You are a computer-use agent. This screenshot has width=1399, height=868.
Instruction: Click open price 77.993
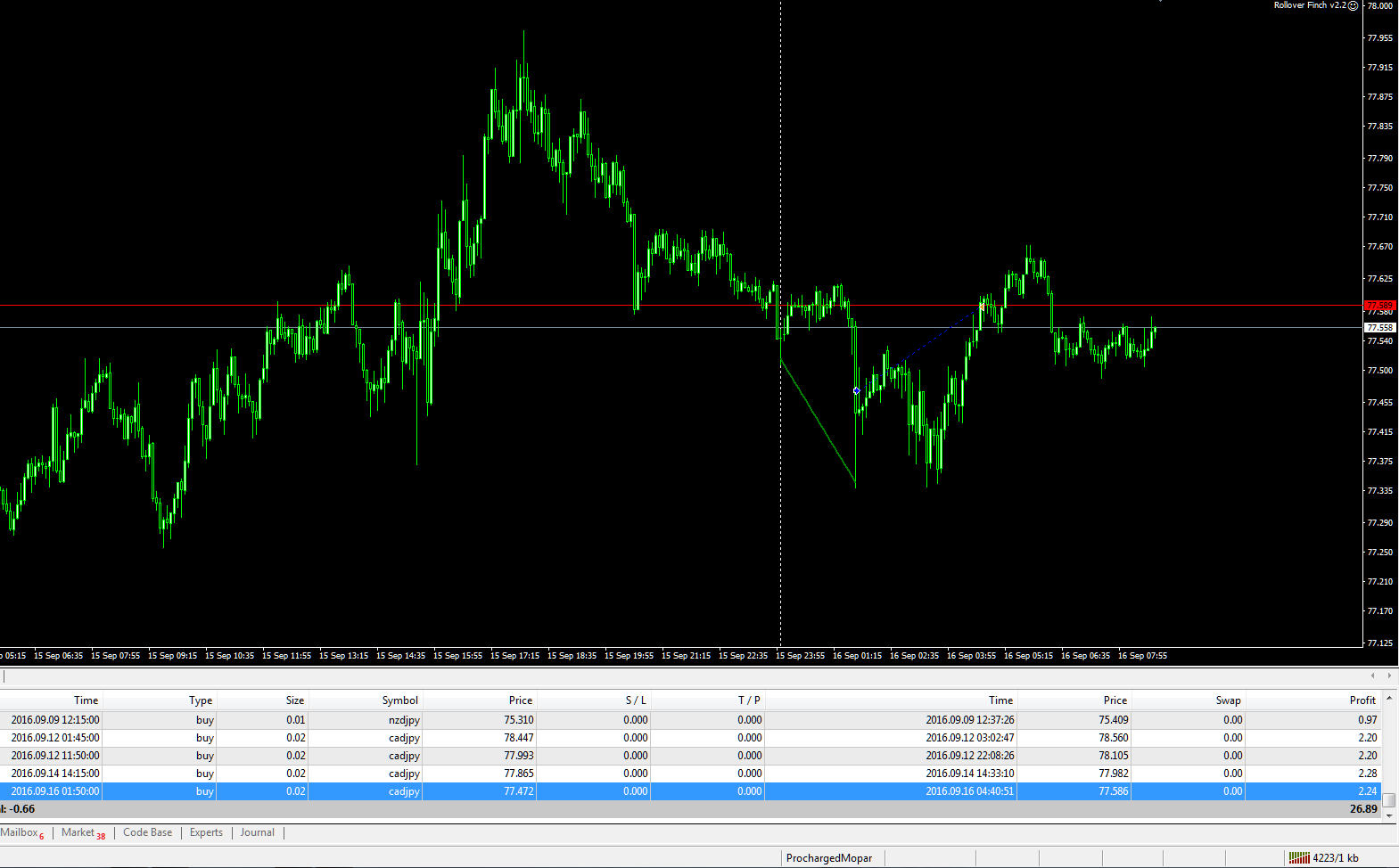pyautogui.click(x=519, y=756)
